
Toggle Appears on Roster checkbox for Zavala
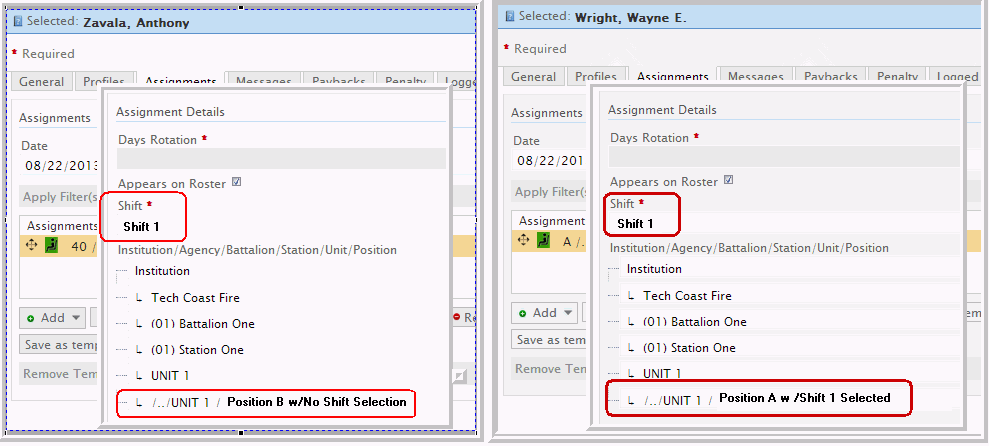click(236, 183)
